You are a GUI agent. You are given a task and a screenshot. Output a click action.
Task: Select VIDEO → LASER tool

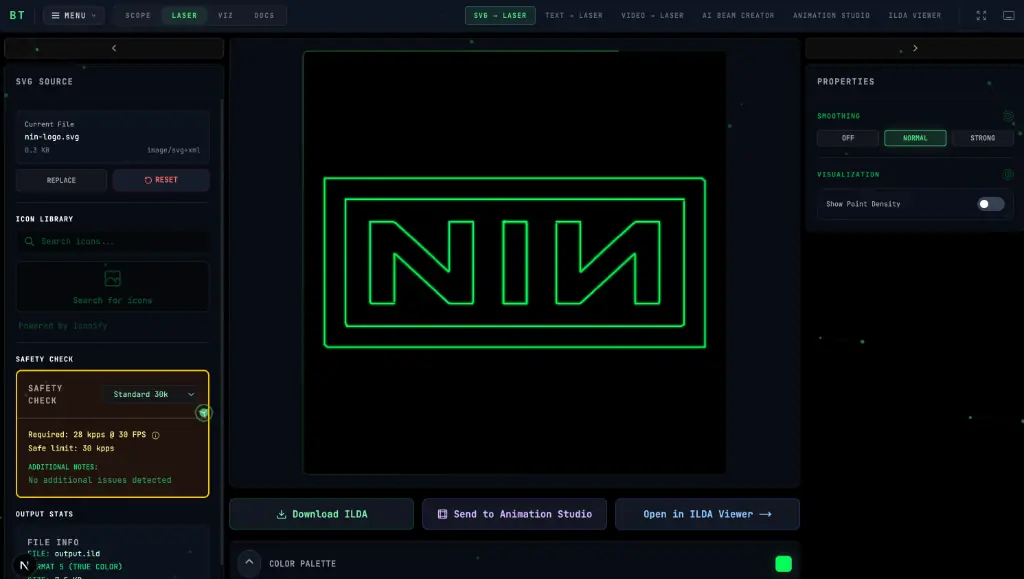click(x=652, y=15)
